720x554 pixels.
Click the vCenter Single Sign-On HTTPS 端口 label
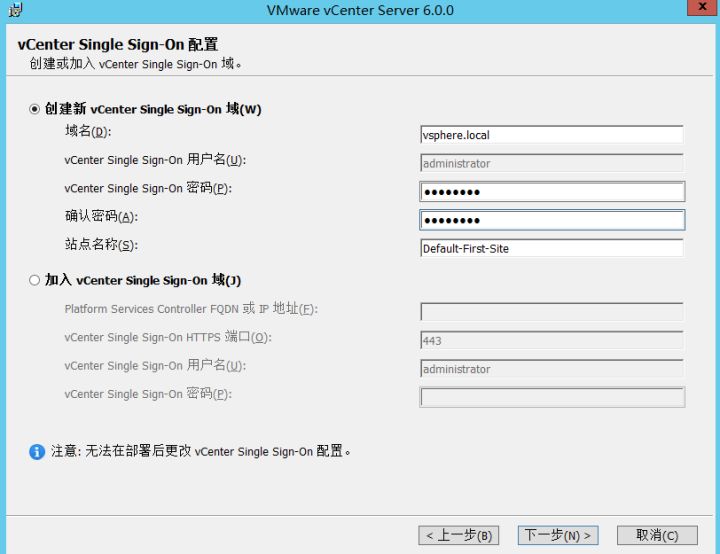point(168,337)
